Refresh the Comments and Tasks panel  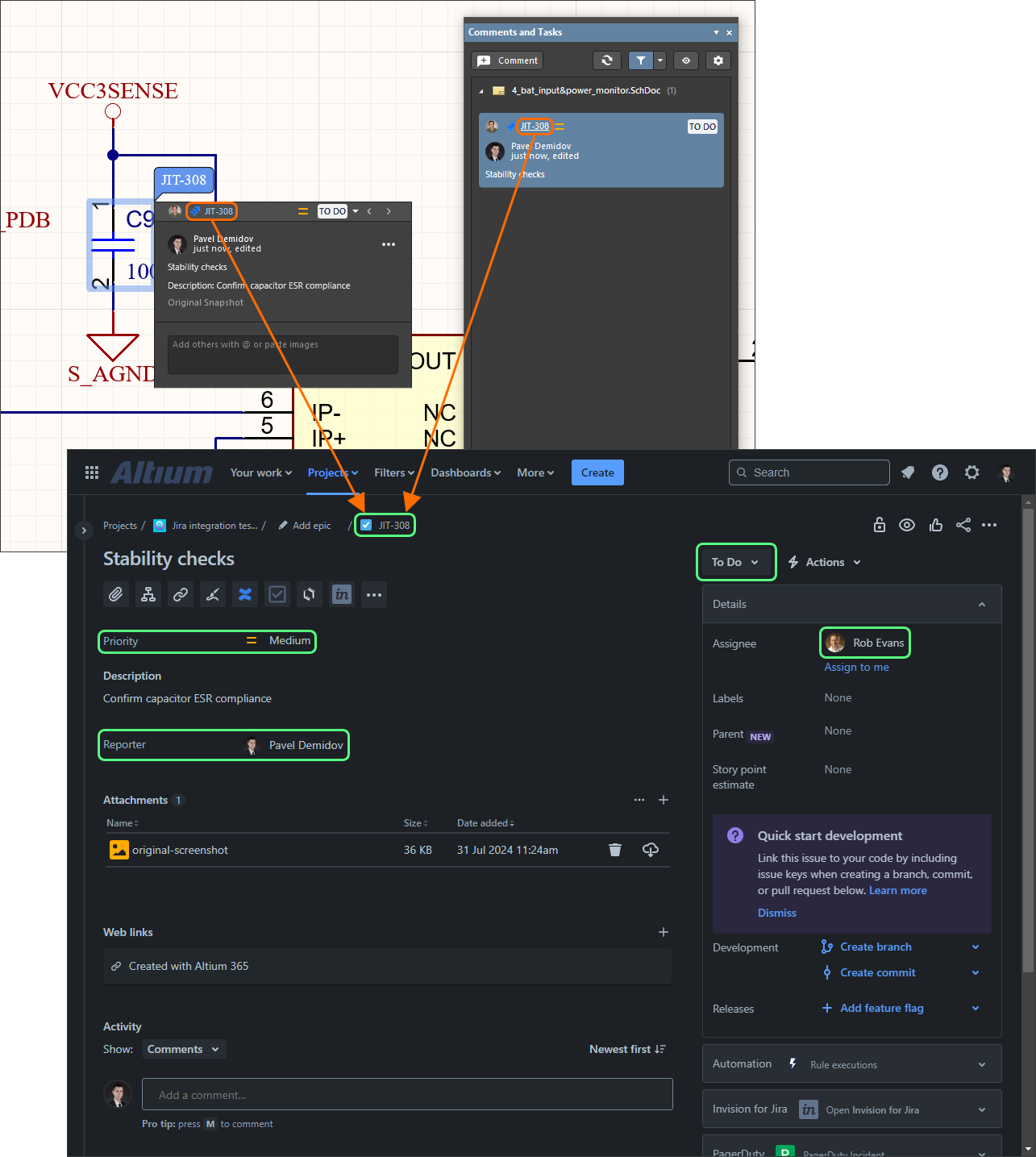click(607, 60)
